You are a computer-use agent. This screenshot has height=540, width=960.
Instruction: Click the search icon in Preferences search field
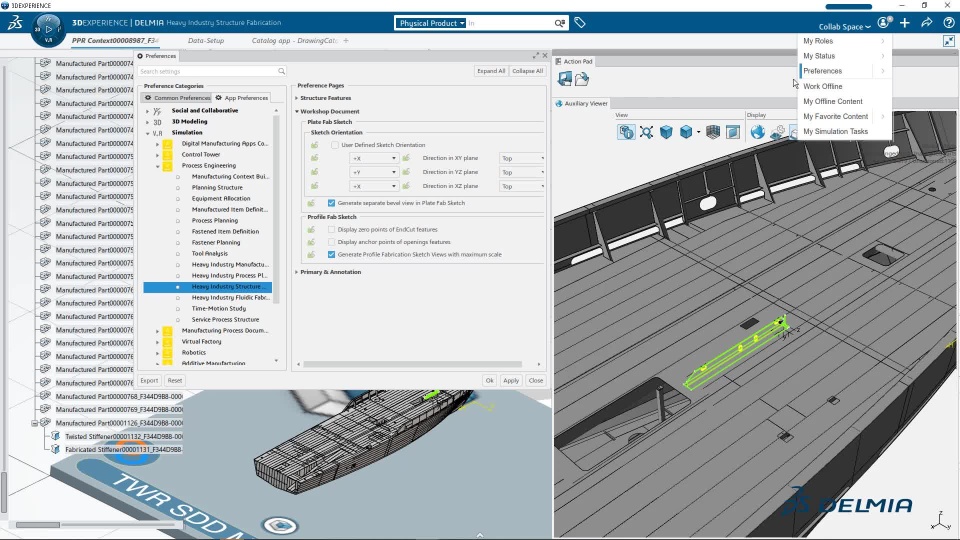coord(281,72)
